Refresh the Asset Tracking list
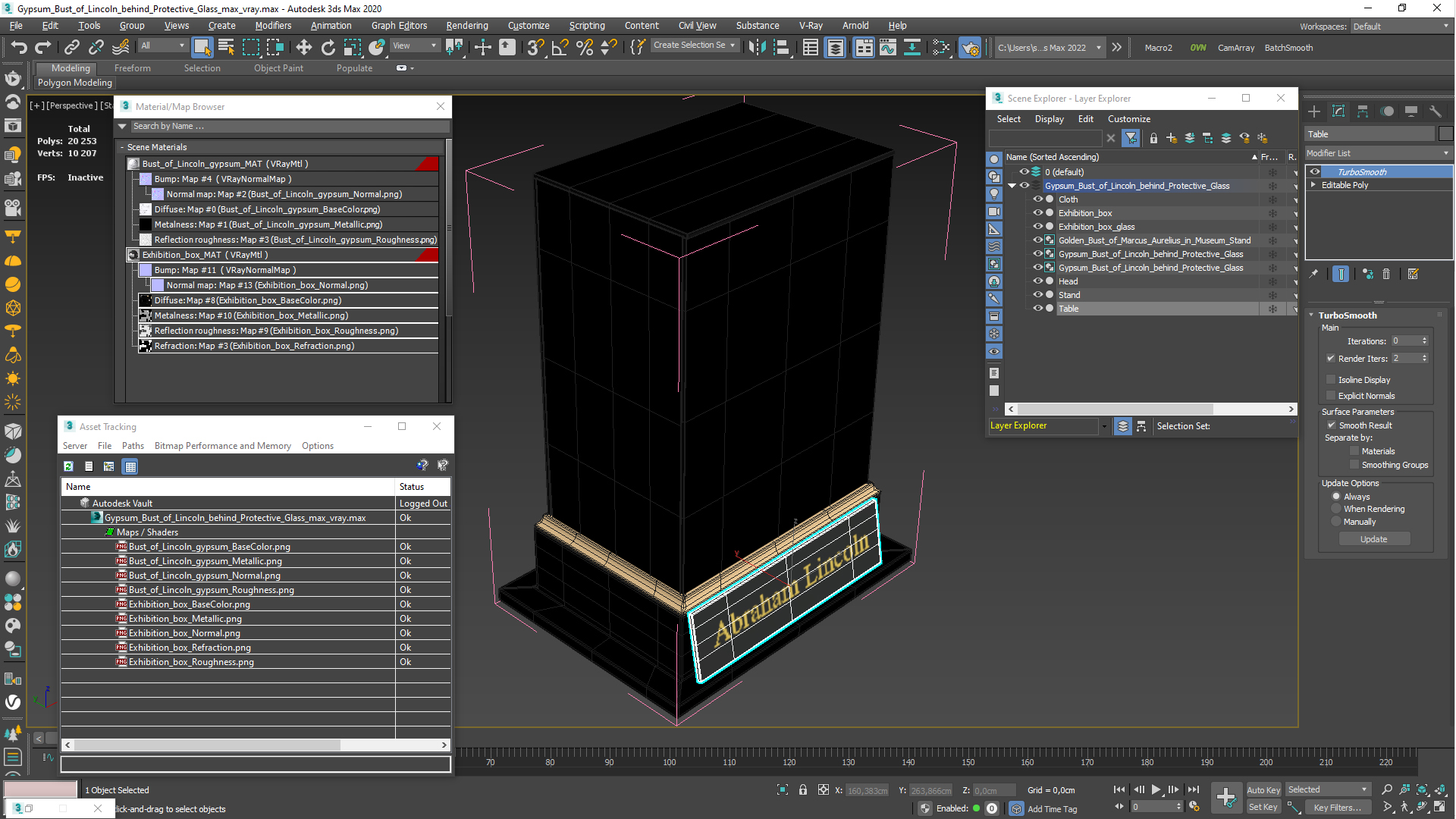Viewport: 1456px width, 819px height. point(68,466)
